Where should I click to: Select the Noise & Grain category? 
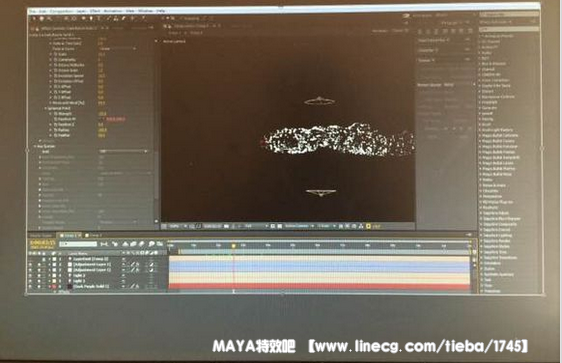click(x=494, y=186)
